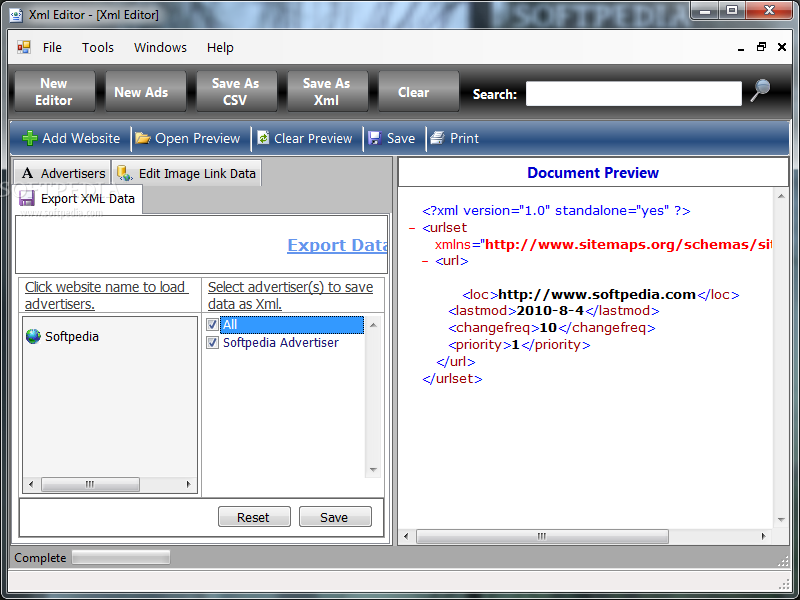
Task: Click Print in the toolbar
Action: (x=464, y=138)
